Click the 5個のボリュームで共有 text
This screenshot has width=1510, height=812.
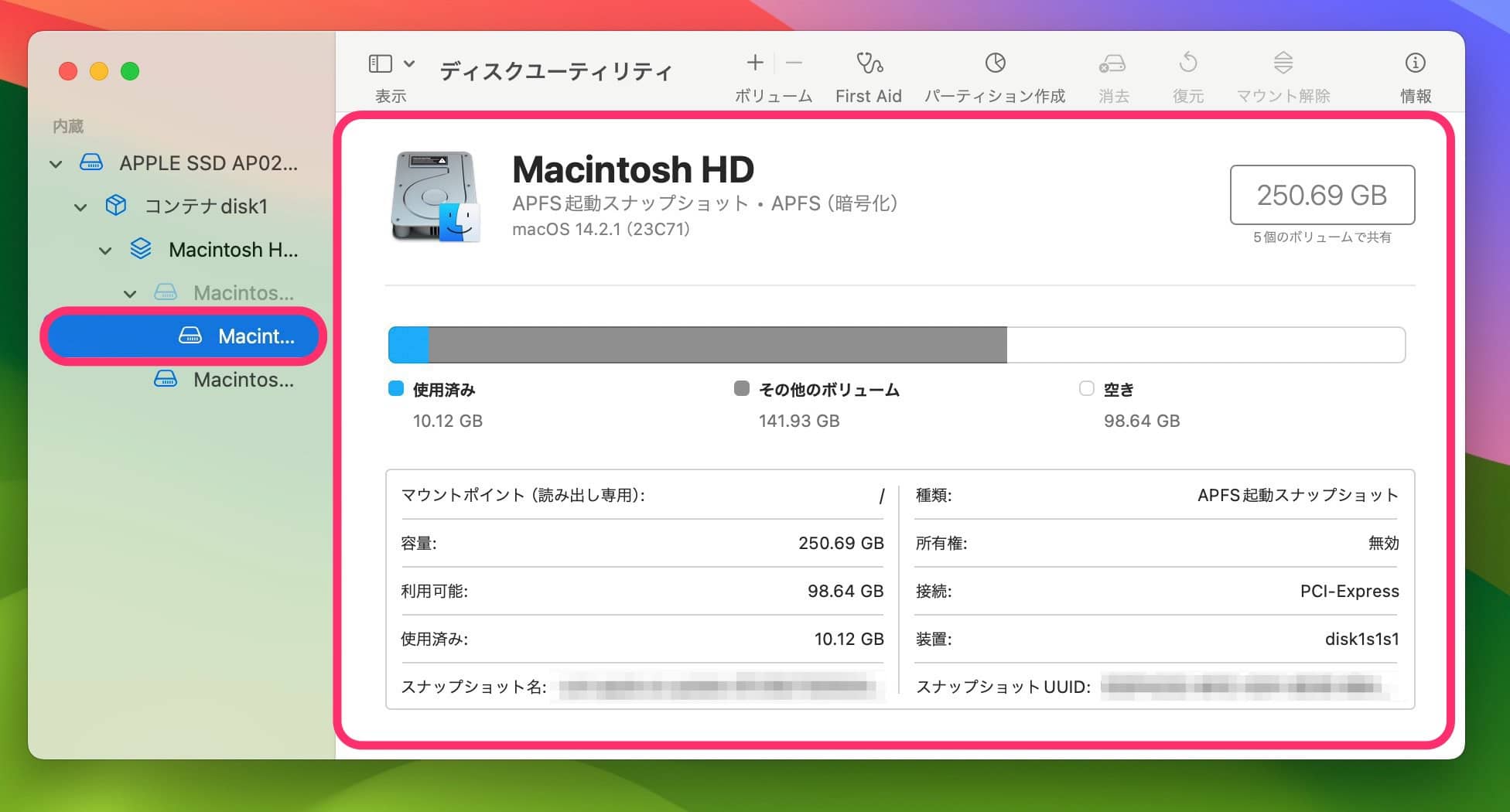(1322, 237)
